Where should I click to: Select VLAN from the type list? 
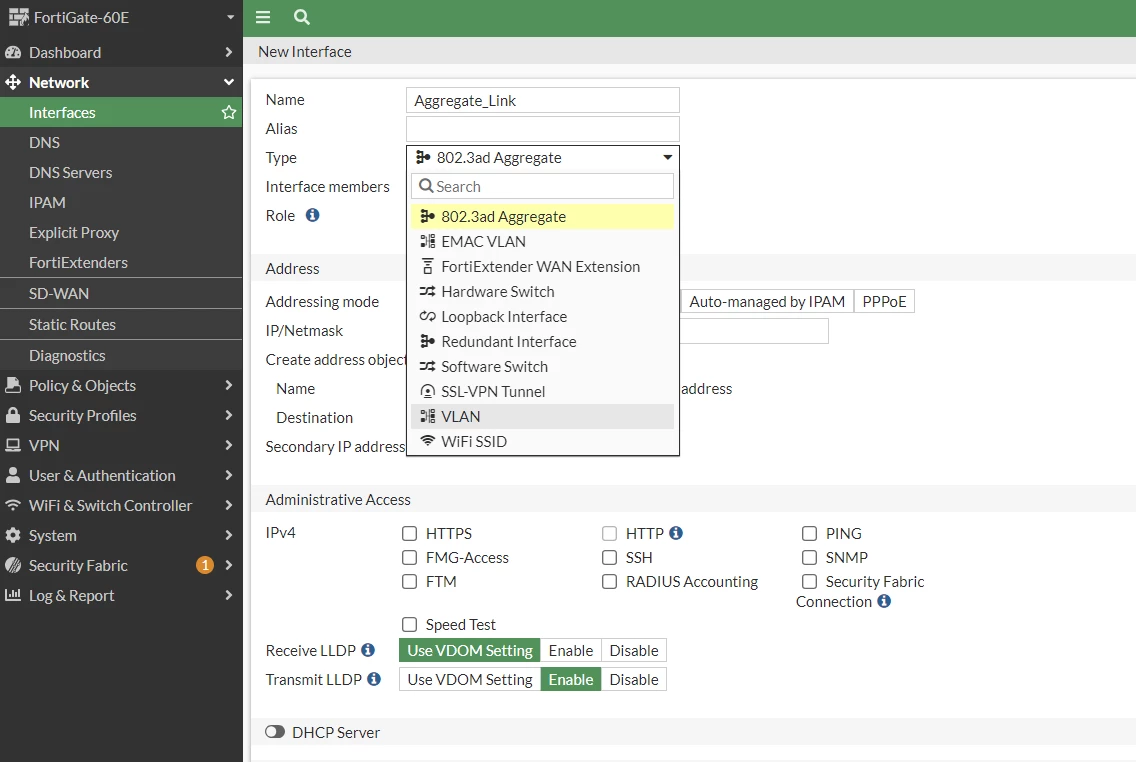click(x=543, y=416)
